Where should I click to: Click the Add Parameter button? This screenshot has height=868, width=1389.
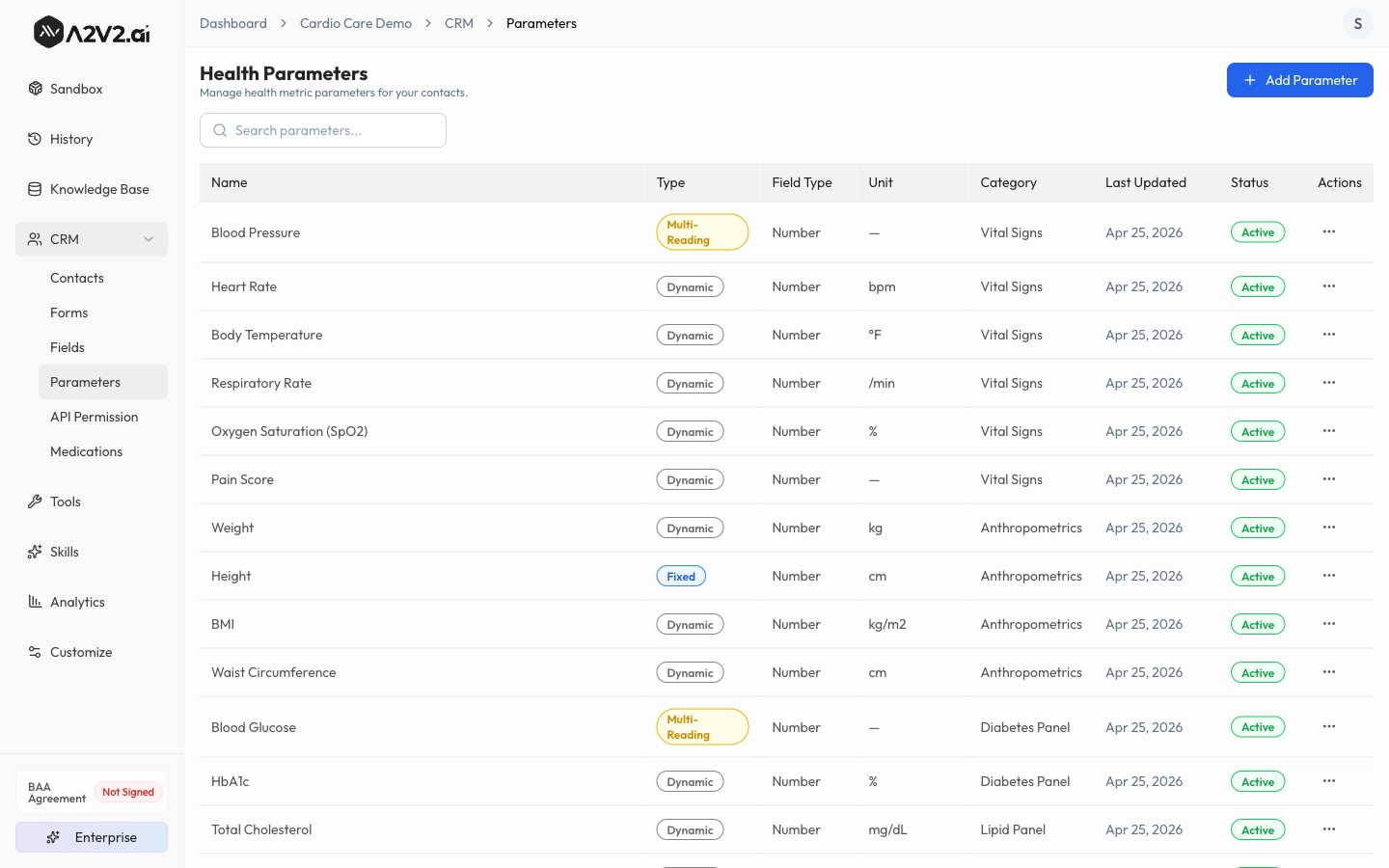[1300, 80]
